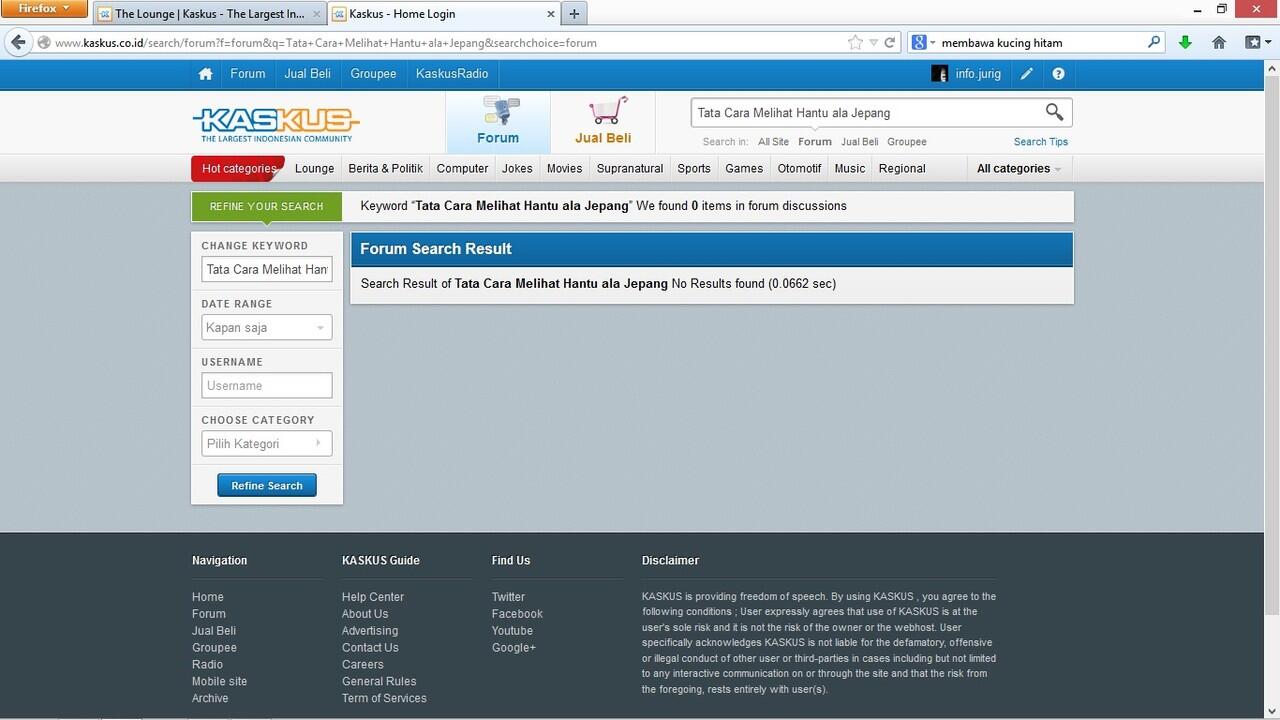This screenshot has height=720, width=1280.
Task: Click the pencil edit icon beside info.jurig
Action: (x=1027, y=74)
